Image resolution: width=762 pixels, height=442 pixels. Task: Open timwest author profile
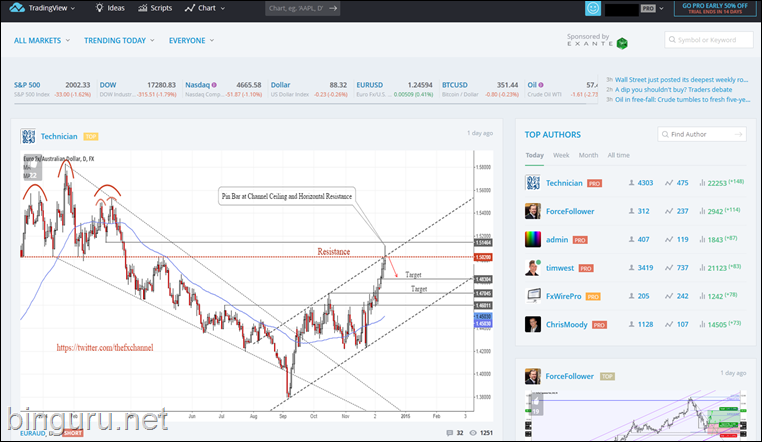560,268
